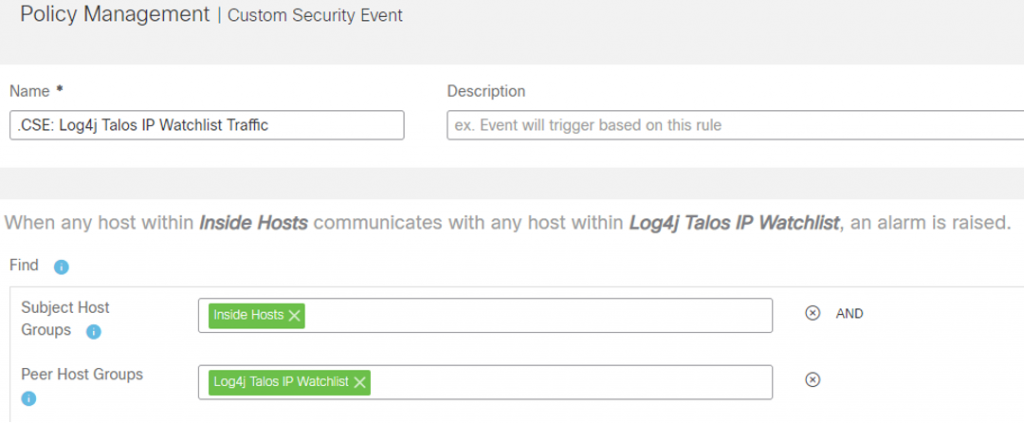
Task: Open the Peer Host Groups selection box
Action: (570, 381)
